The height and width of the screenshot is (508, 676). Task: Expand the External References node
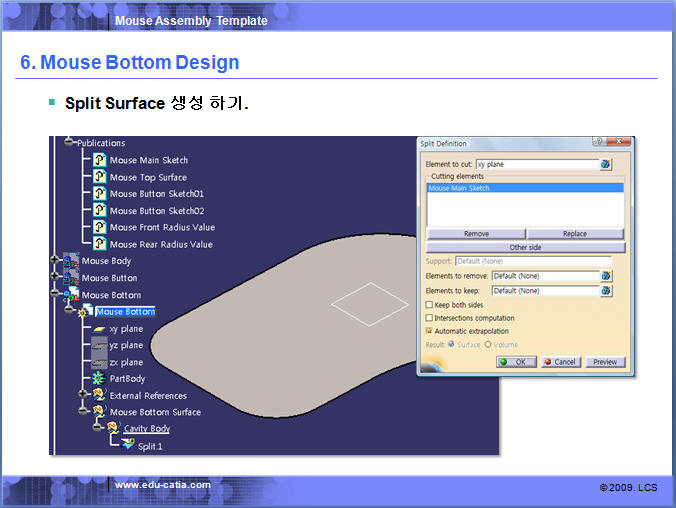(x=84, y=395)
